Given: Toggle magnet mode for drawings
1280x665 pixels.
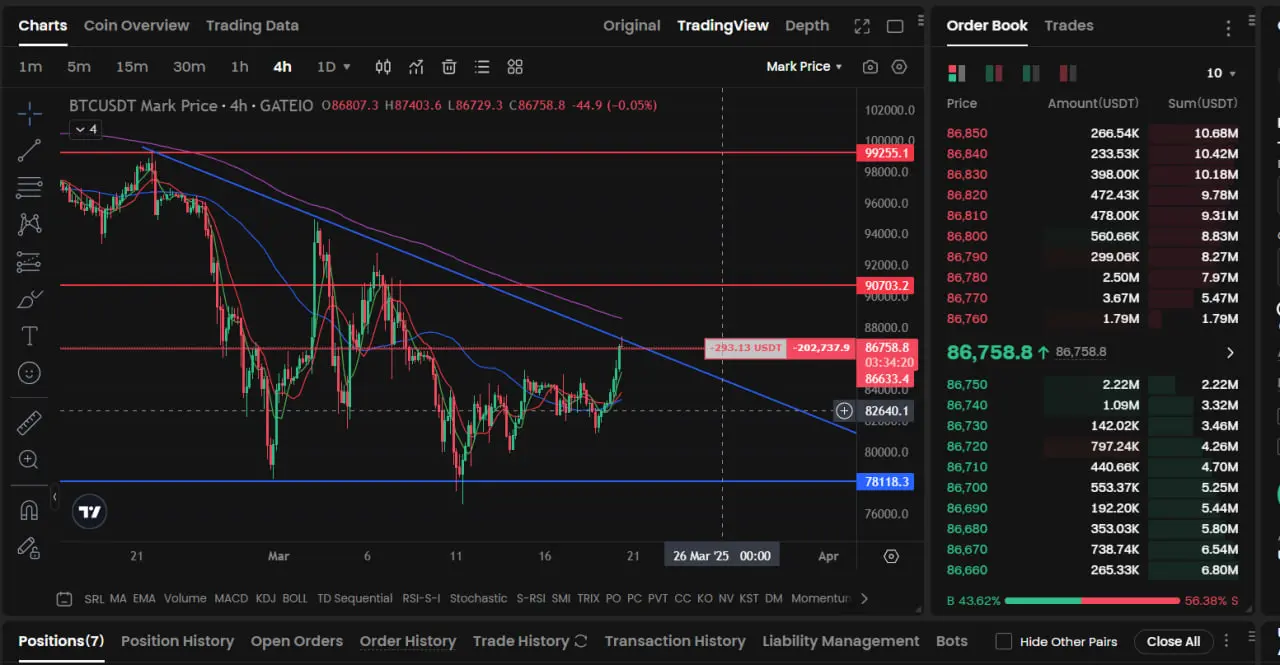Looking at the screenshot, I should (x=30, y=510).
